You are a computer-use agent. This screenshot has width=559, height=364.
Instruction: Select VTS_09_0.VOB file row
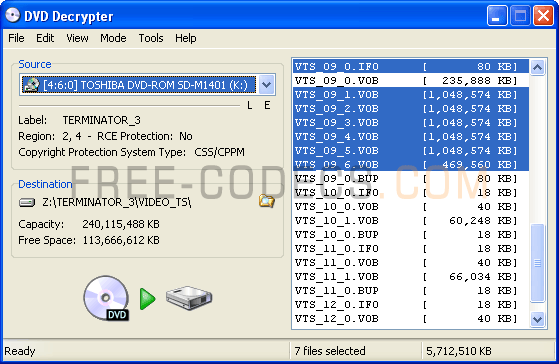click(411, 81)
